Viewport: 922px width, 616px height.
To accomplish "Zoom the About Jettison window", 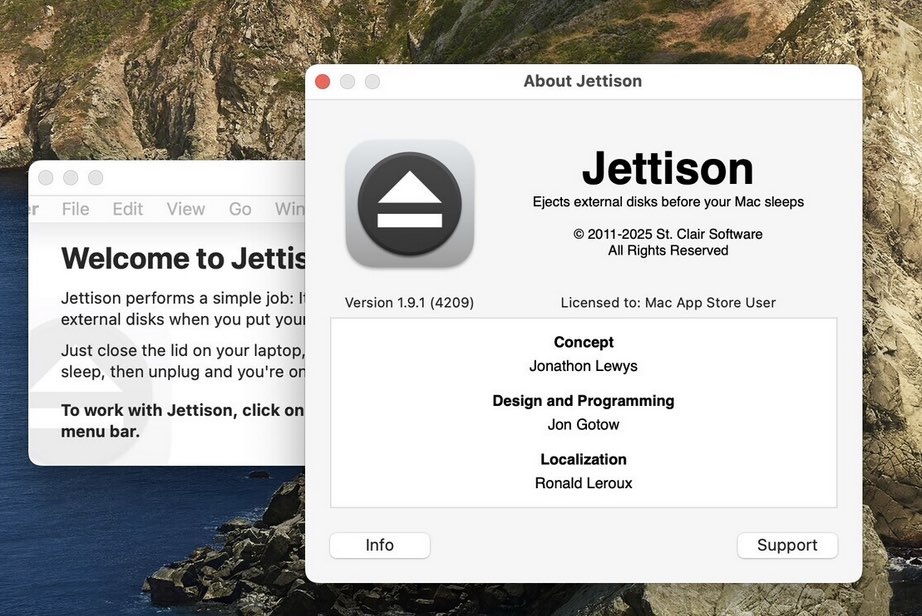I will [372, 82].
